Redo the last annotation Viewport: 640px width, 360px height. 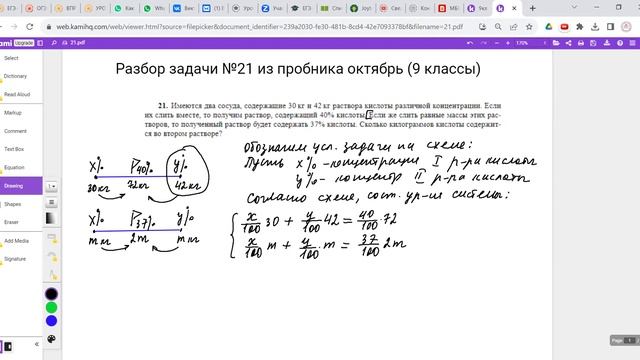click(x=484, y=43)
